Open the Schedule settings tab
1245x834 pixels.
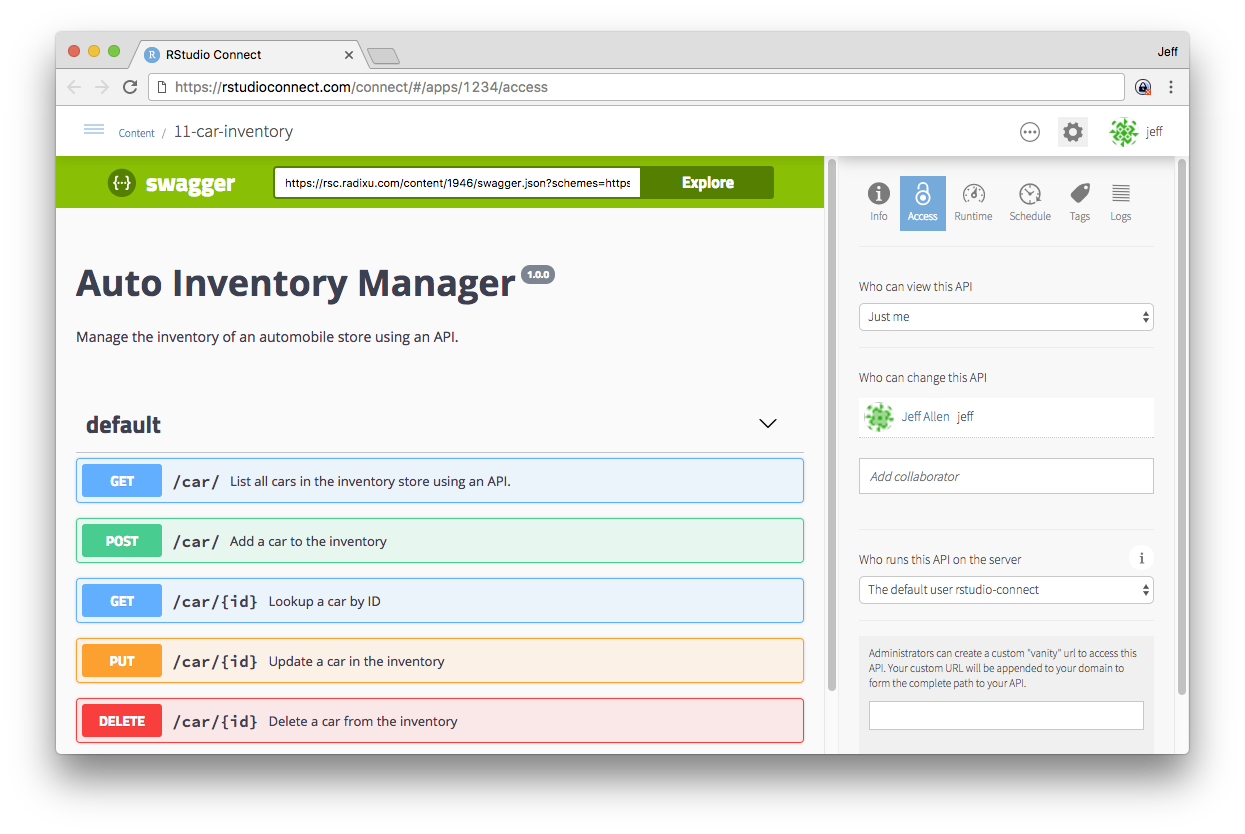[1029, 202]
